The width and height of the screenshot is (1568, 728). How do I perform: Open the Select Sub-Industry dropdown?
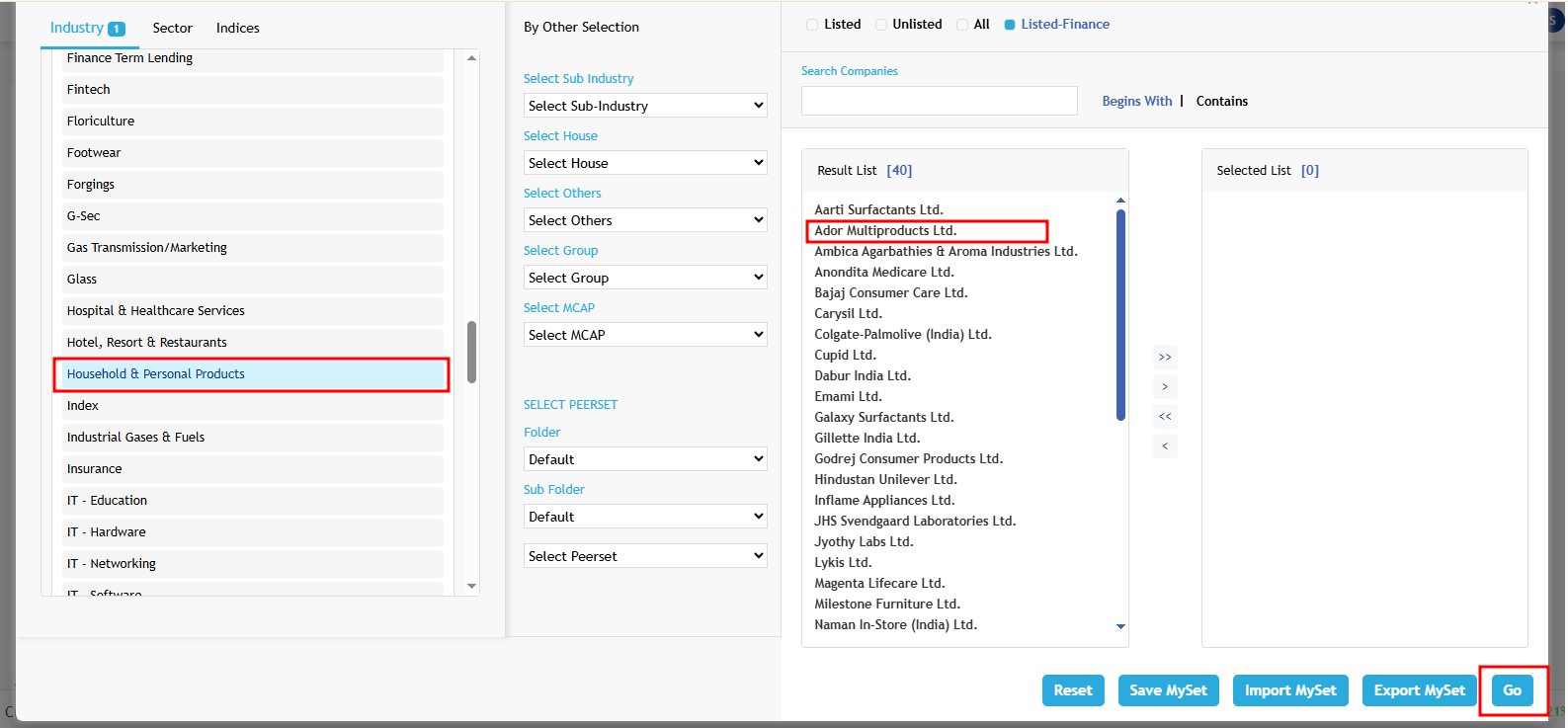point(645,106)
